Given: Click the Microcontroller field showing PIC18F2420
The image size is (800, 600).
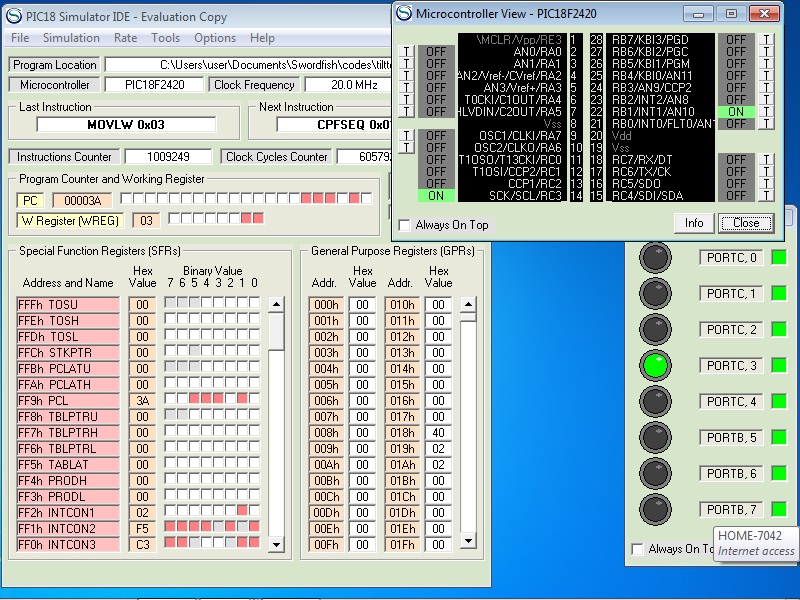Looking at the screenshot, I should coord(155,85).
